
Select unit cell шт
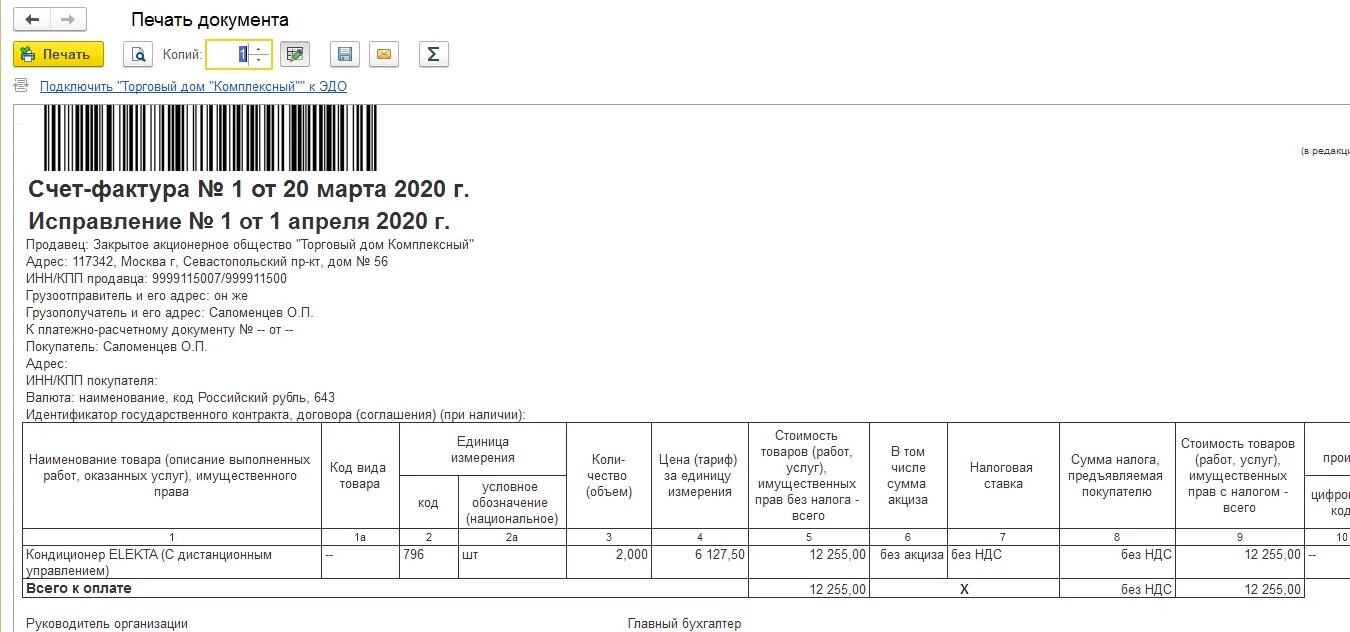point(511,561)
